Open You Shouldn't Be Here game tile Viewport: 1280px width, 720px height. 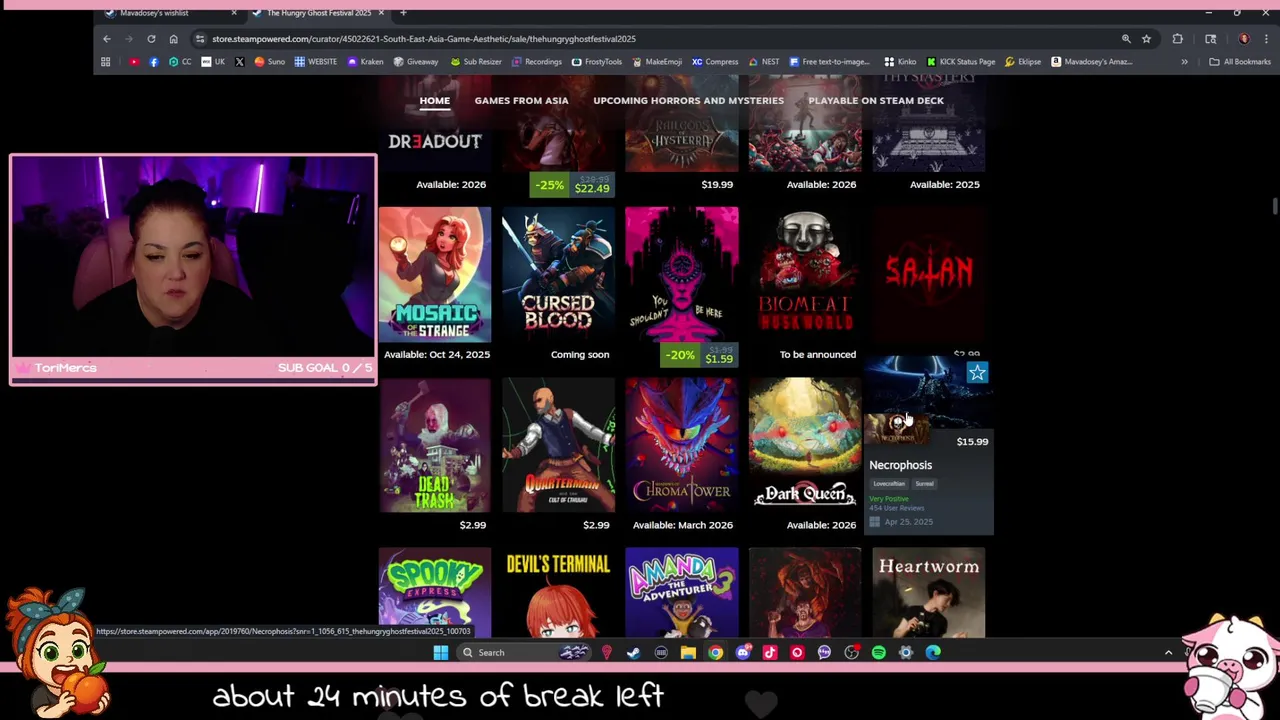tap(682, 275)
